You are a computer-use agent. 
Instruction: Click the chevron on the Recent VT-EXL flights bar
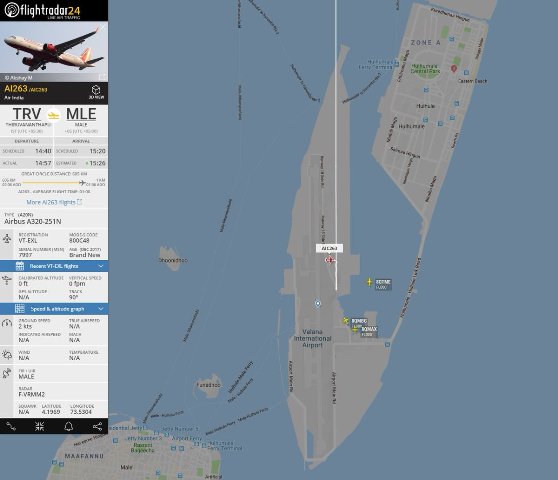pos(101,266)
